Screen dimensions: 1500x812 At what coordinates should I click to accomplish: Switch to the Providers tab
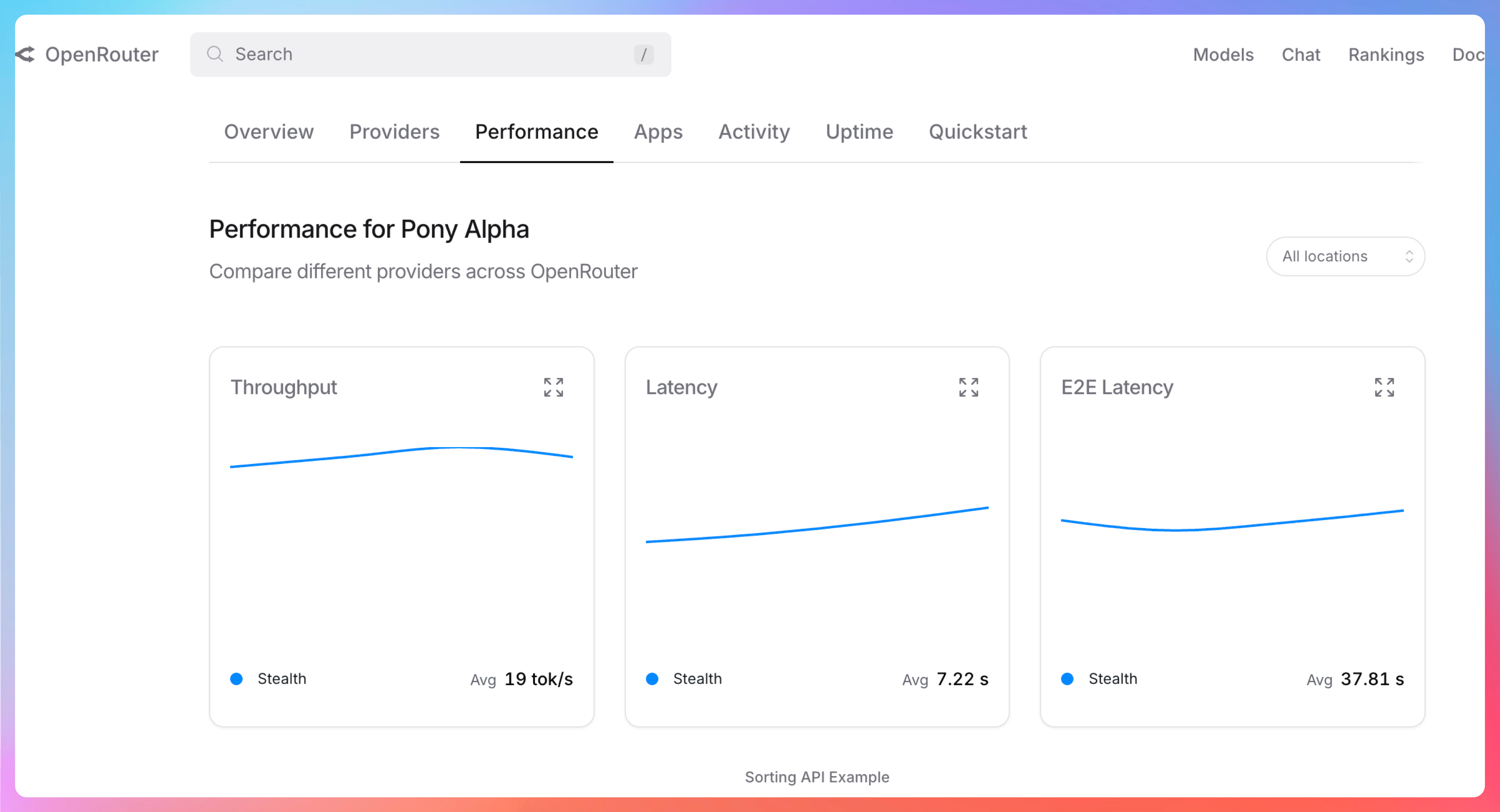pyautogui.click(x=394, y=132)
